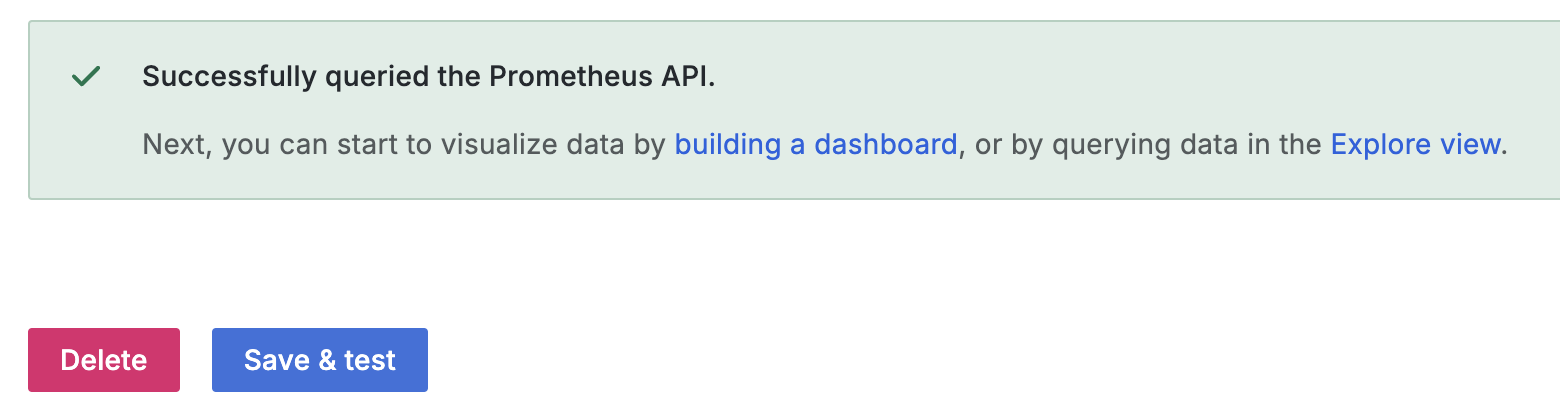Test the data source with Save & test
The width and height of the screenshot is (1560, 412).
[x=320, y=360]
